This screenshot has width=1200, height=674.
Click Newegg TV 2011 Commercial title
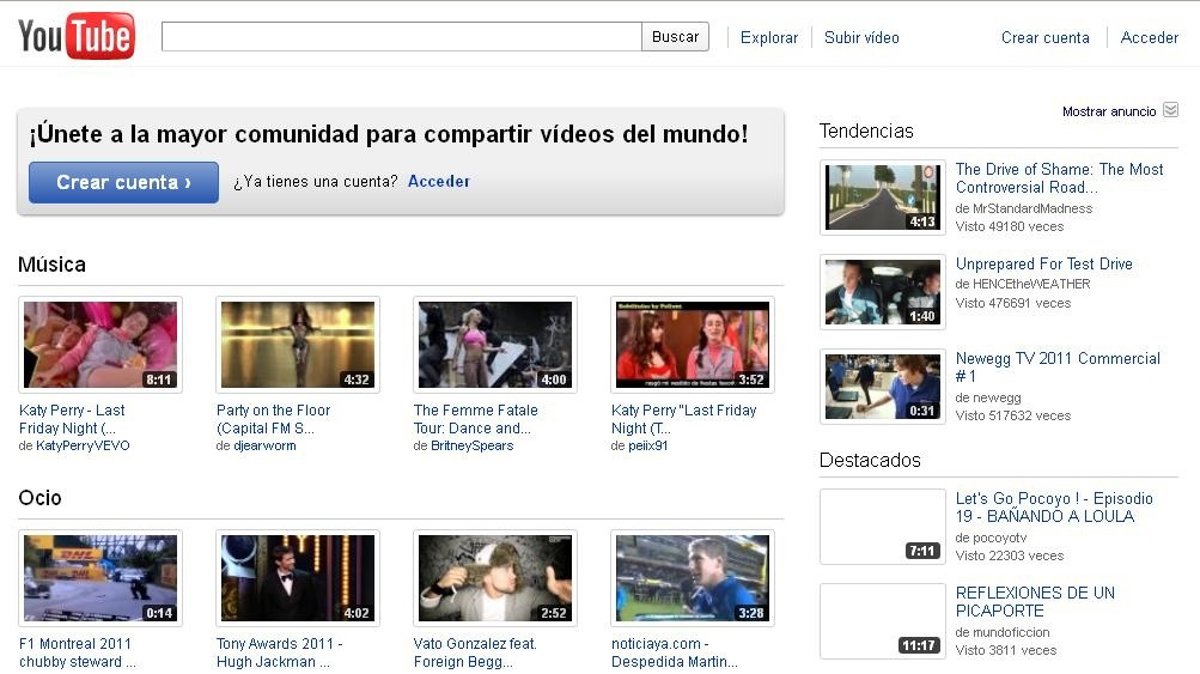[1057, 367]
